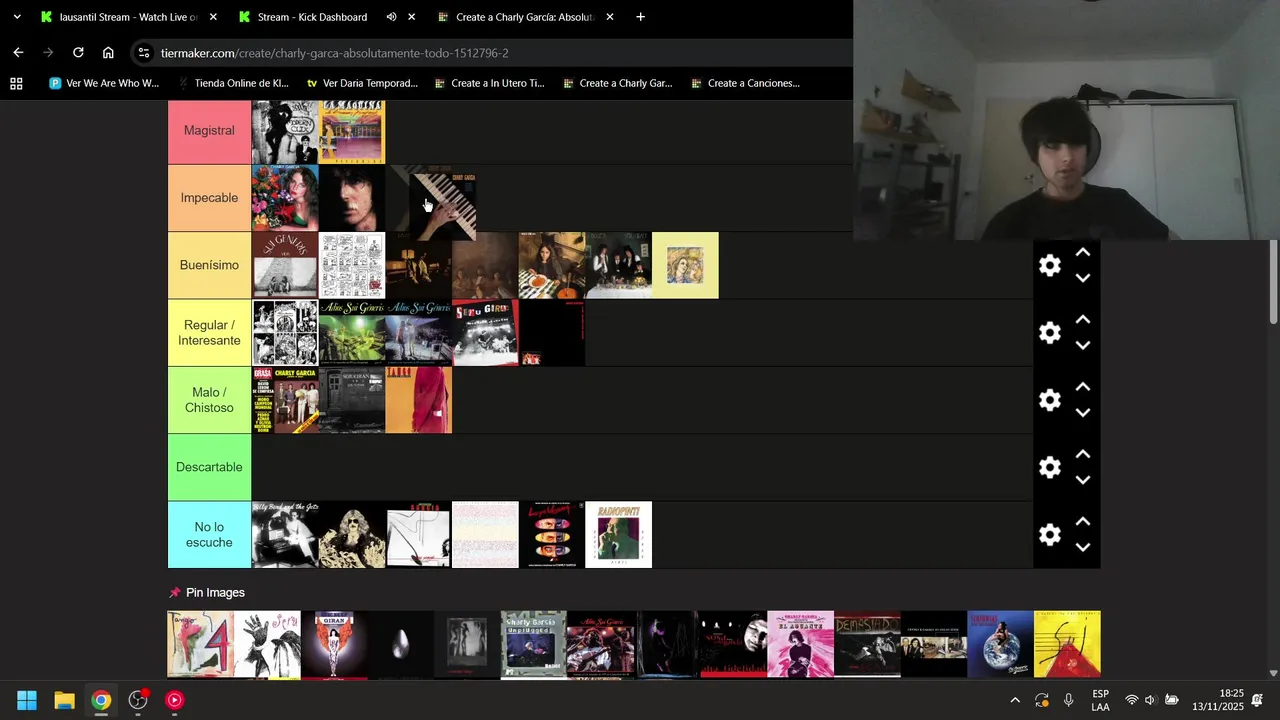Click the Regular / Interesante tier label
1280x720 pixels.
coord(209,333)
